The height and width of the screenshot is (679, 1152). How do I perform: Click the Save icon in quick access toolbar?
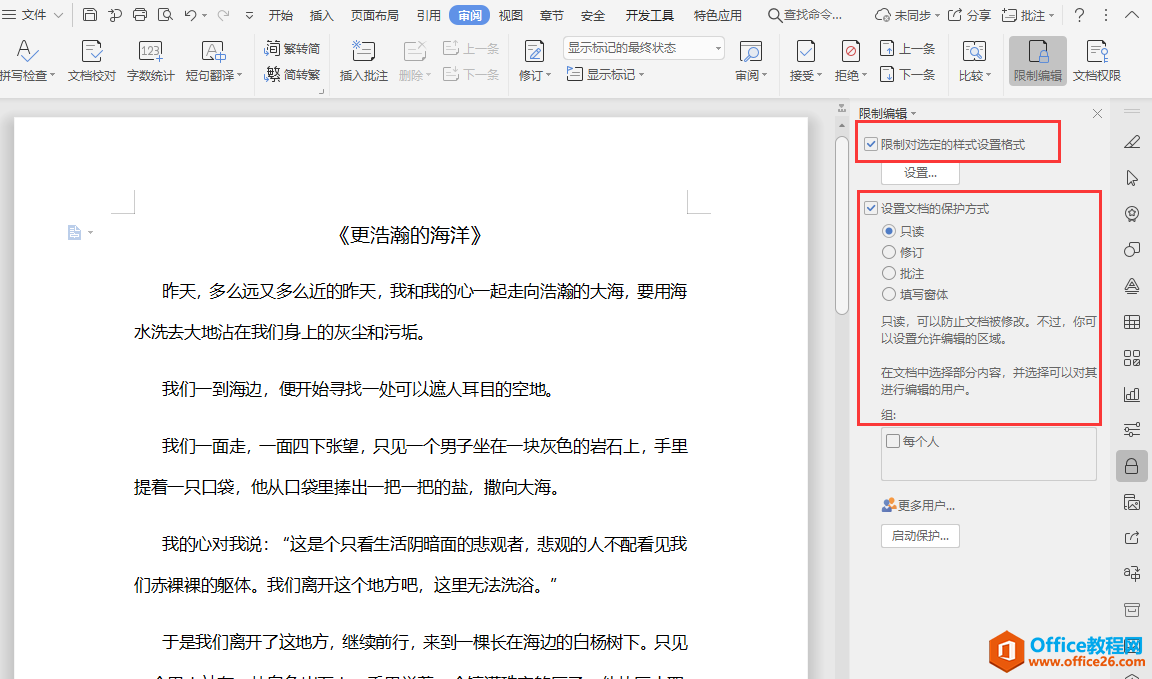90,15
